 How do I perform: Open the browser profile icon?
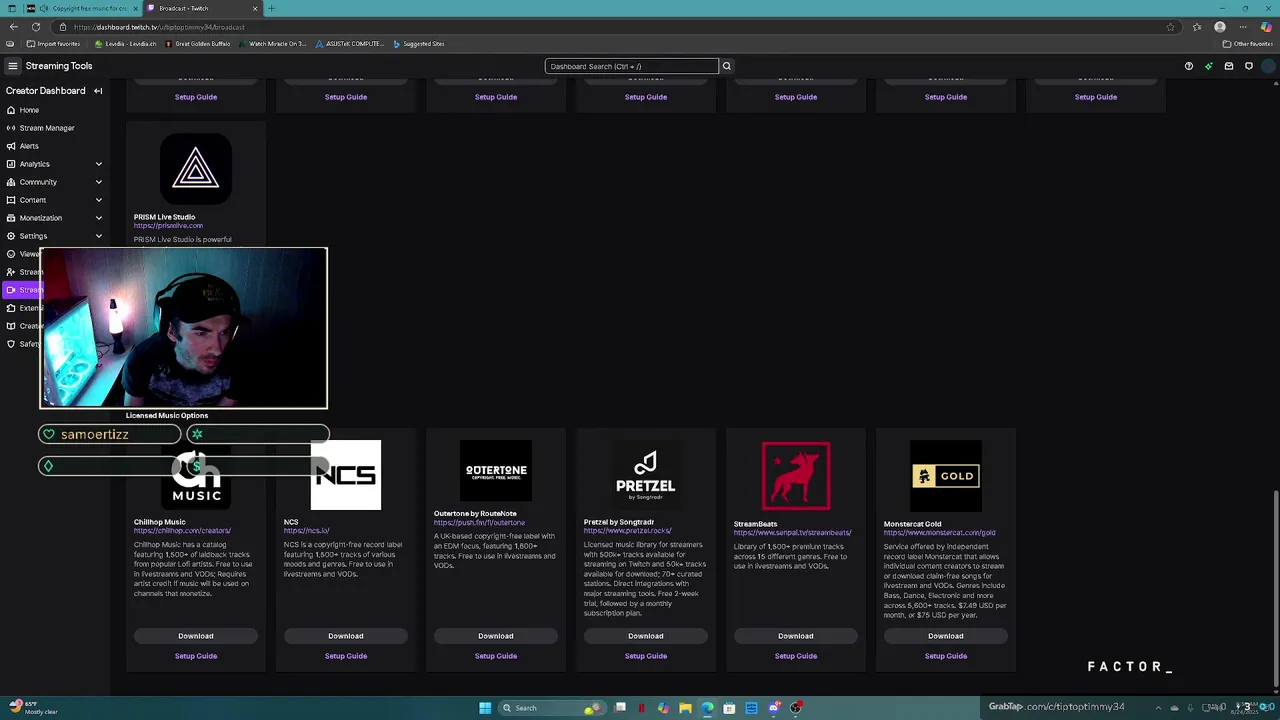coord(1220,27)
